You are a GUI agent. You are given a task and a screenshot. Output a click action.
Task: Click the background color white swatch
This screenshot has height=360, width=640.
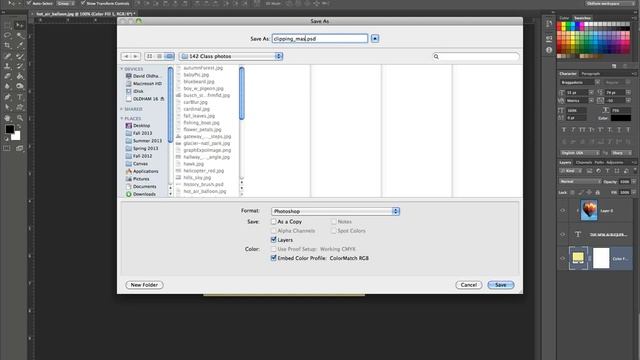pos(16,136)
